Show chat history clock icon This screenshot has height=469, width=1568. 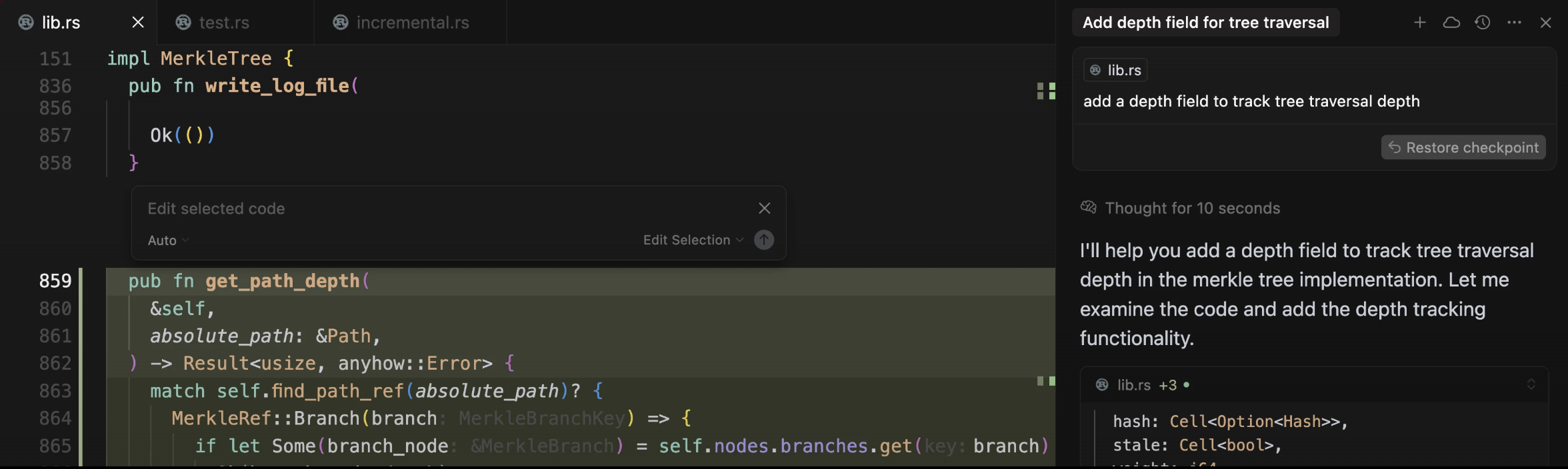coord(1483,23)
